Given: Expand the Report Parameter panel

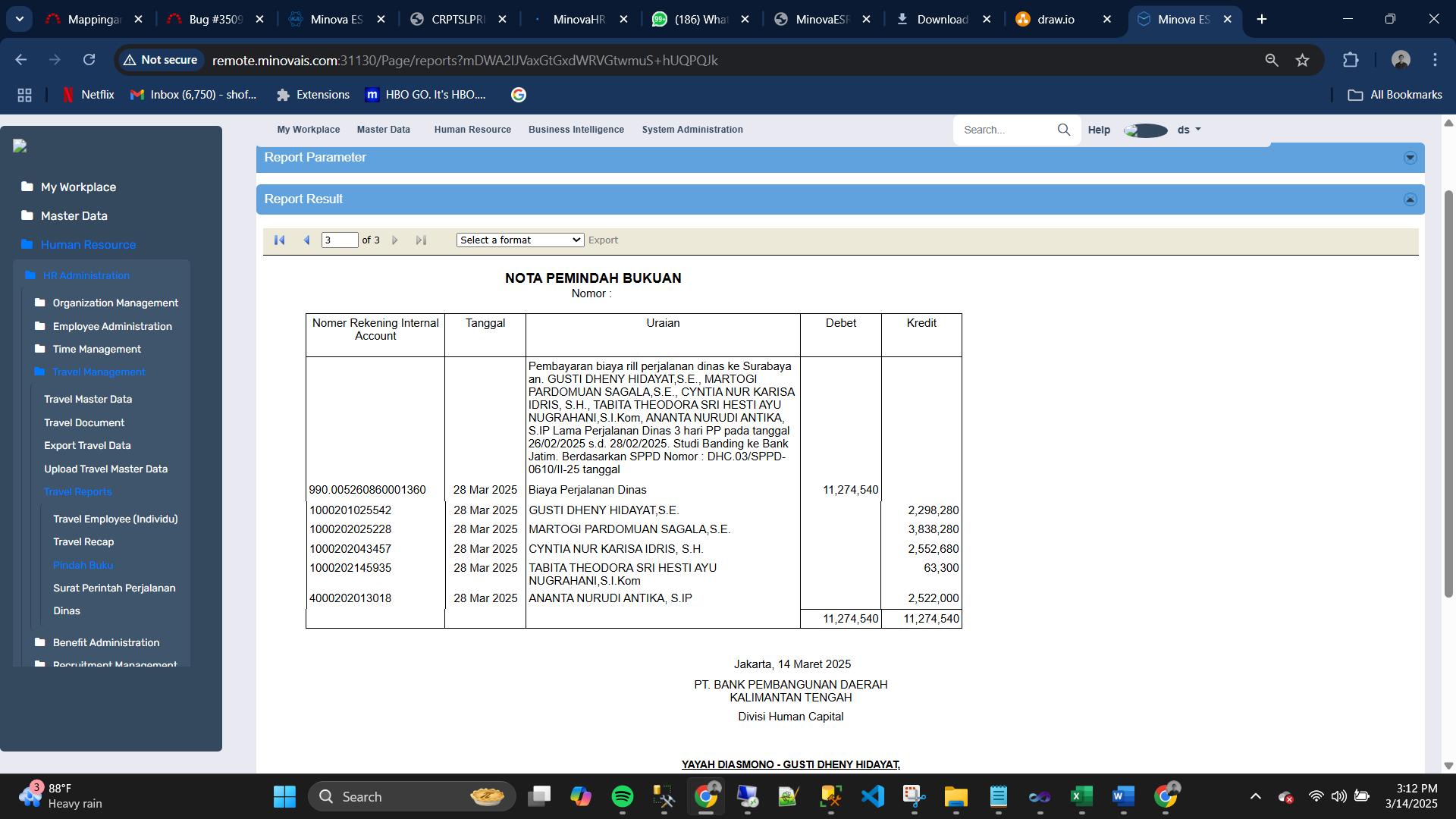Looking at the screenshot, I should (1410, 158).
